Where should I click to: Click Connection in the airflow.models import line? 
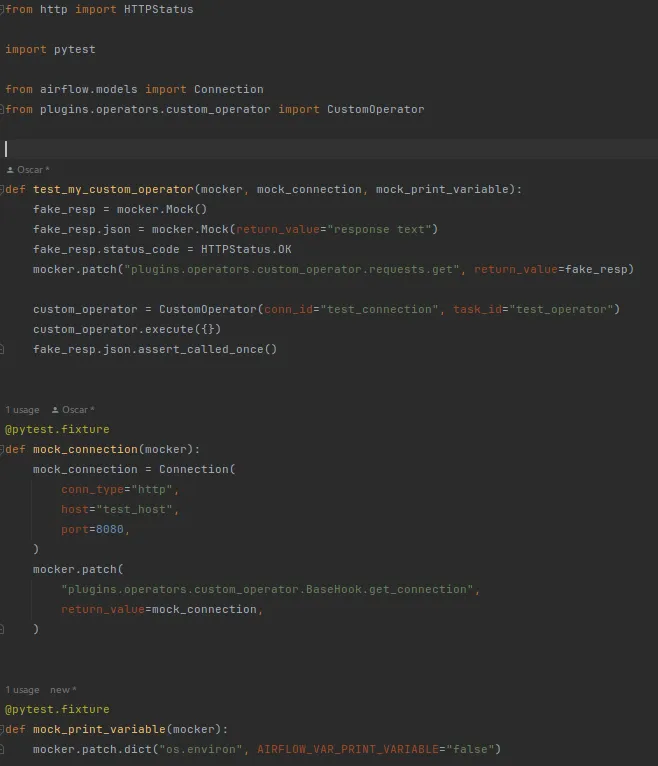tap(229, 89)
